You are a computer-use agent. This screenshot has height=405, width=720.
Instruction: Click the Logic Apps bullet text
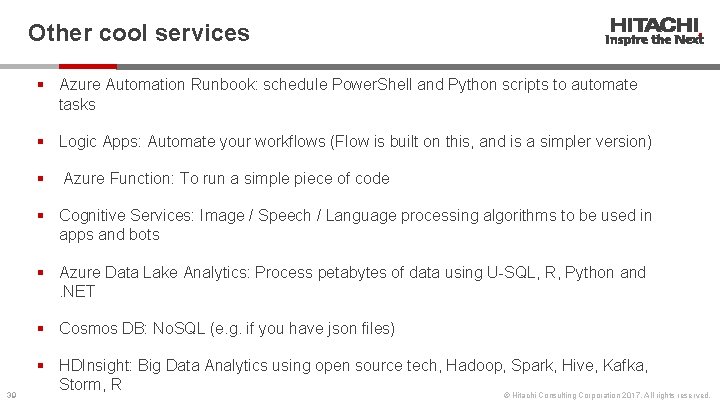click(355, 141)
